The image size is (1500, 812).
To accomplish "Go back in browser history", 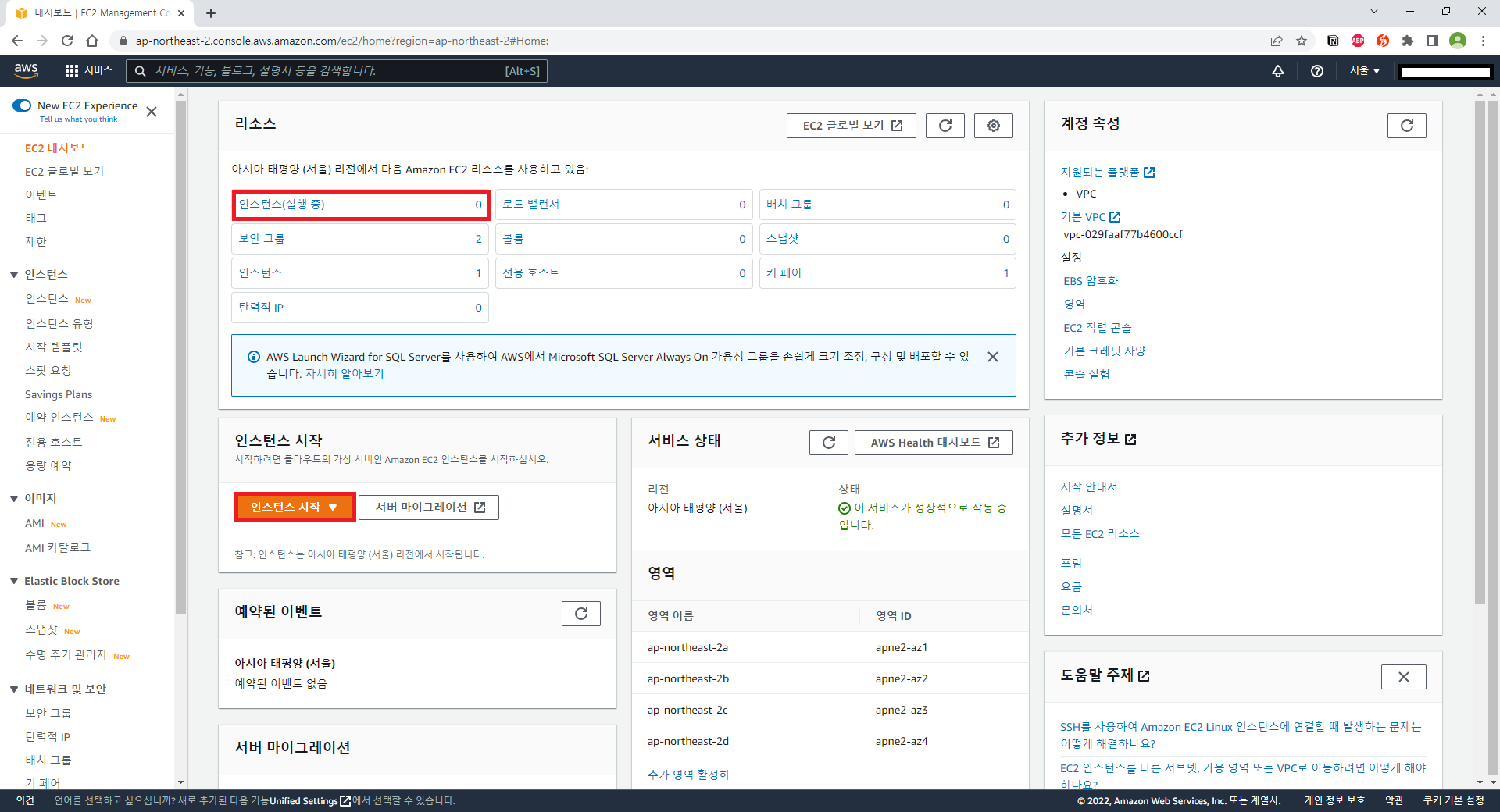I will pos(17,41).
